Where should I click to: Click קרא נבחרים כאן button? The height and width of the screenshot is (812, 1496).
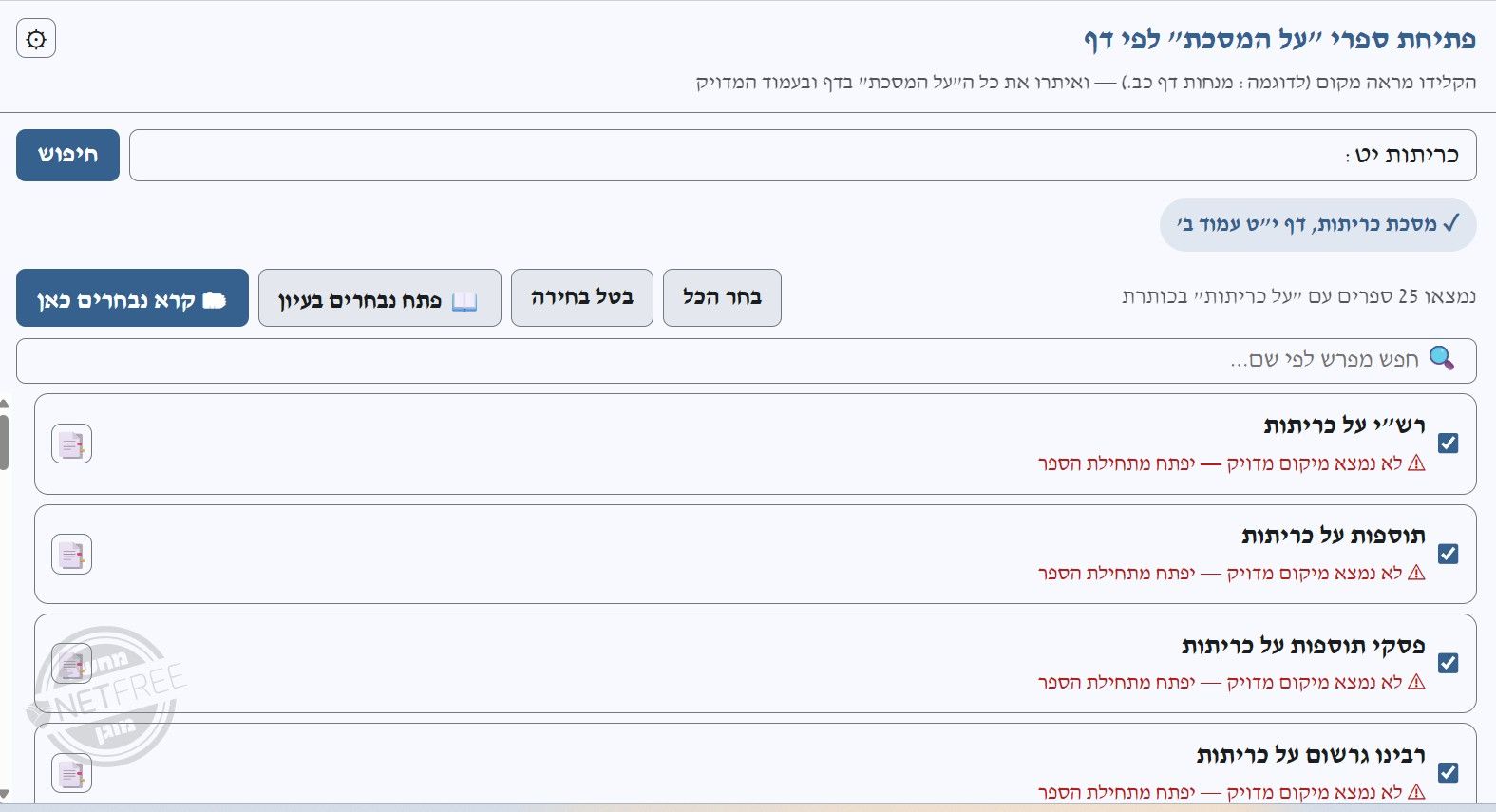coord(132,297)
